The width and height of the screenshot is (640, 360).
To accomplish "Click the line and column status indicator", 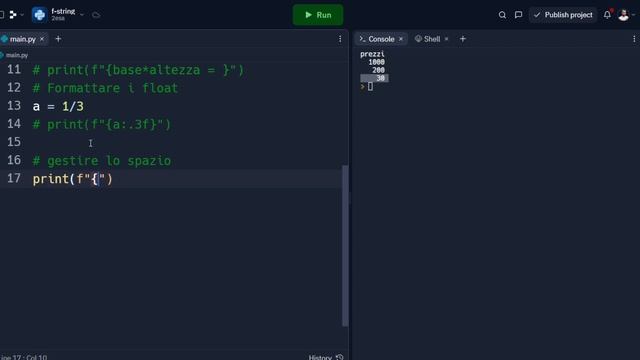I will click(23, 357).
